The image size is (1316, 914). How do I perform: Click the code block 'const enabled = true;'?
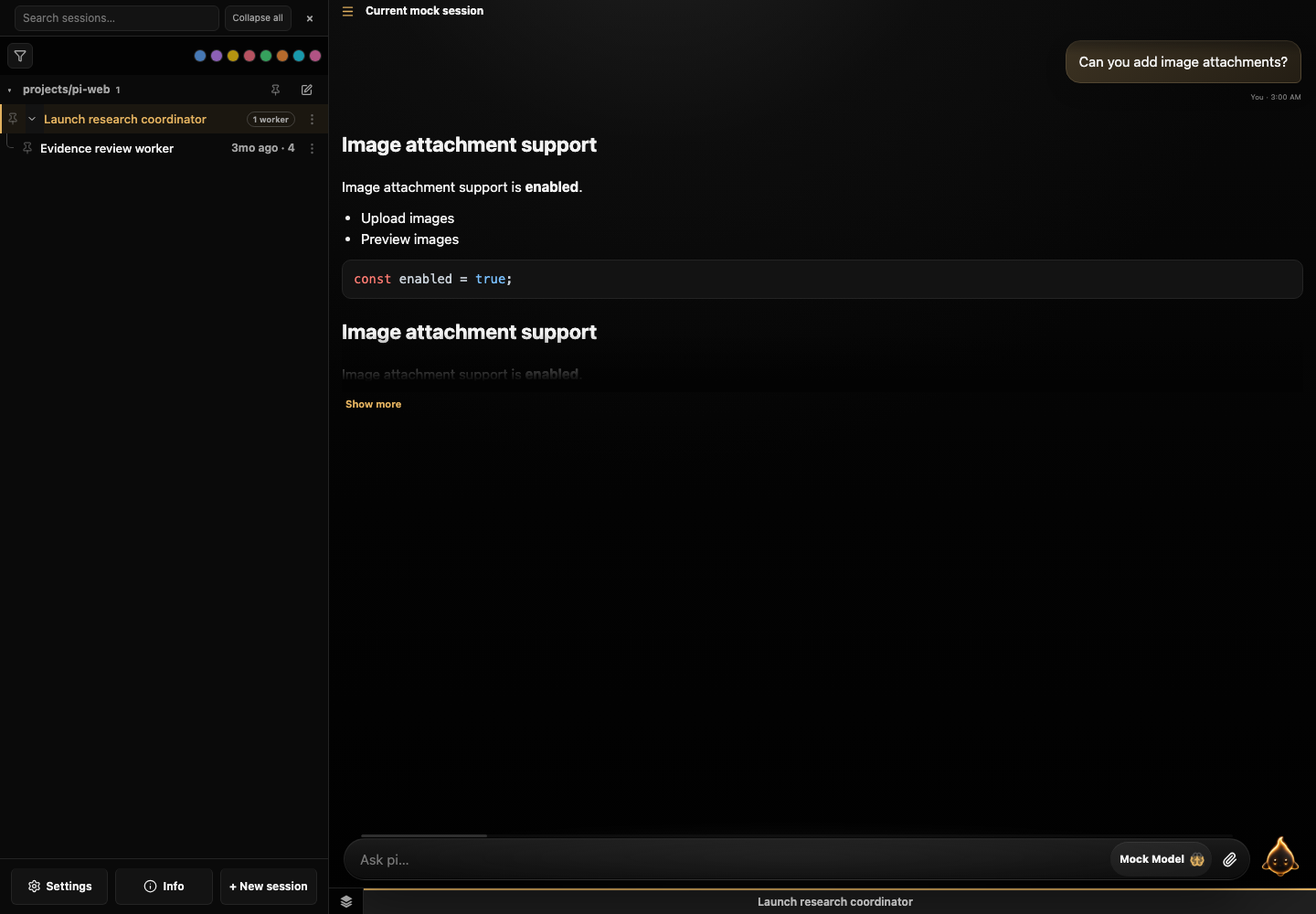click(822, 279)
